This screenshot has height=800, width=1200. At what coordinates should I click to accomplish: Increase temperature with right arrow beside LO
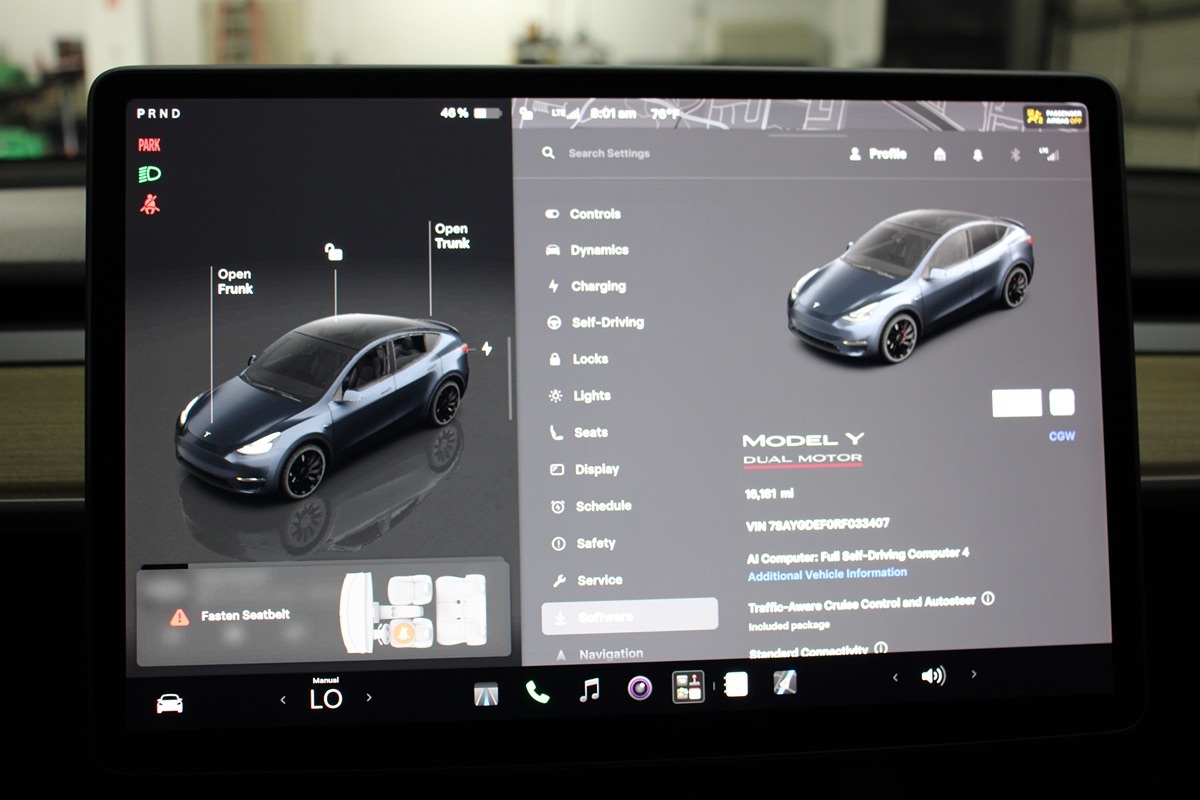click(x=369, y=698)
